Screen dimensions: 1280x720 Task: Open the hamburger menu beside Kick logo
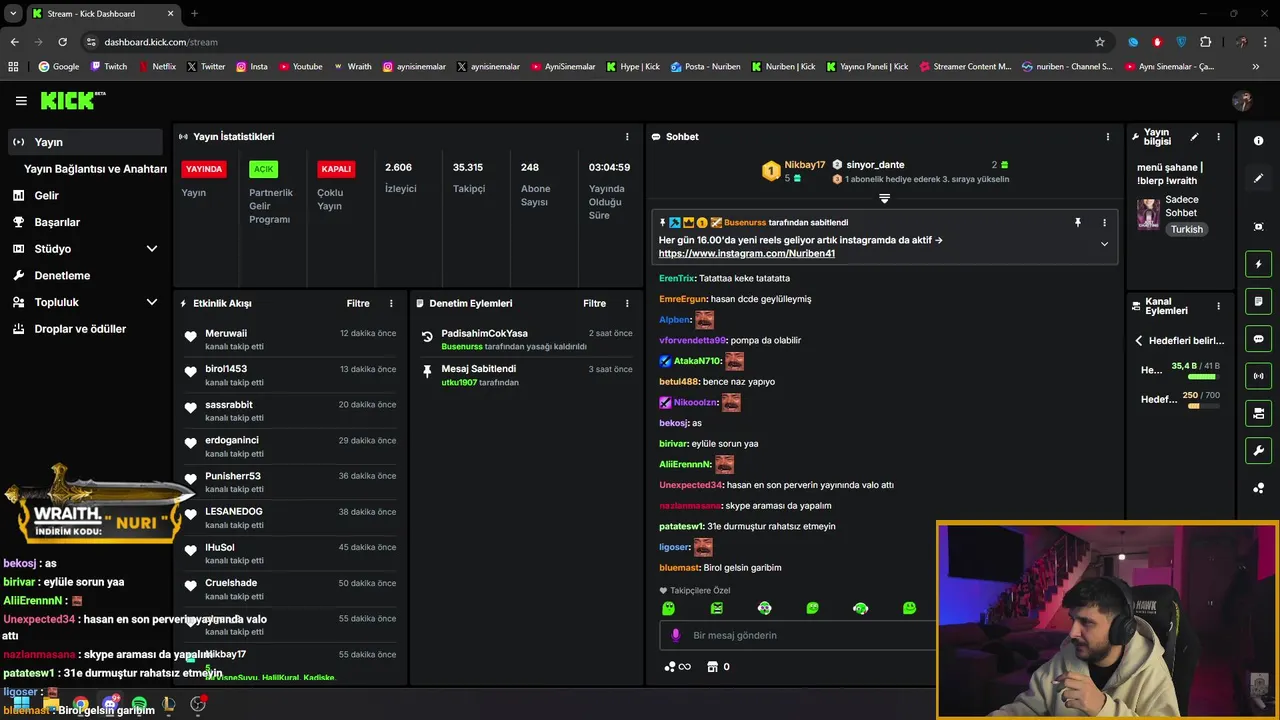pyautogui.click(x=21, y=101)
